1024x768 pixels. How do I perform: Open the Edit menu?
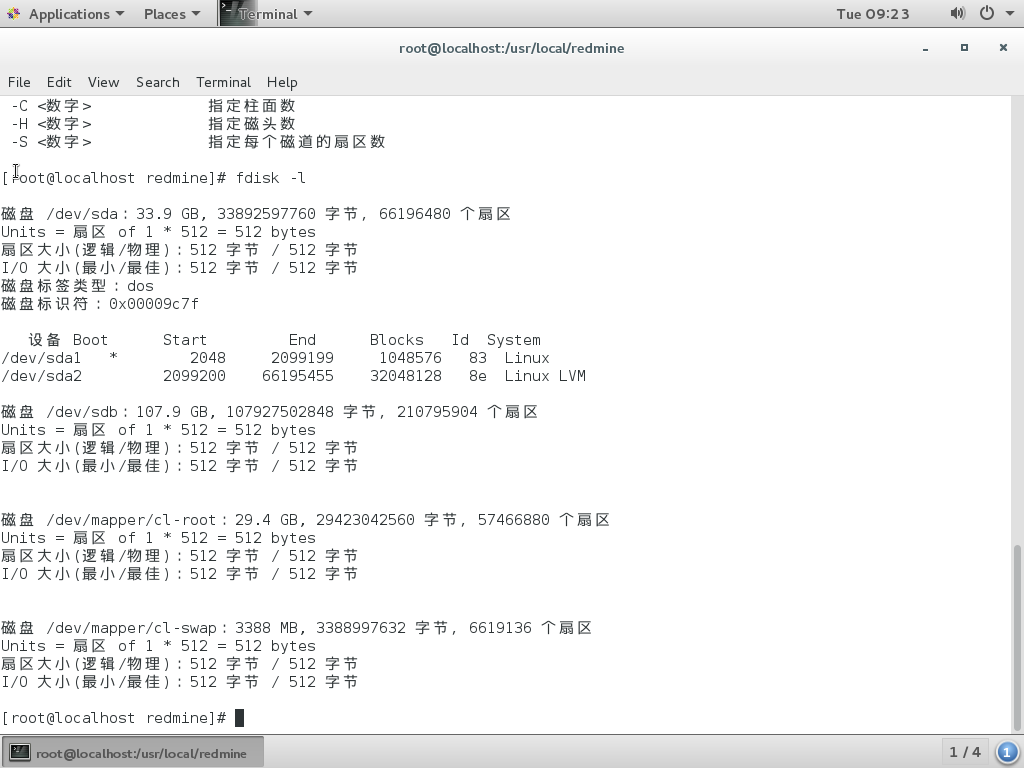tap(59, 82)
